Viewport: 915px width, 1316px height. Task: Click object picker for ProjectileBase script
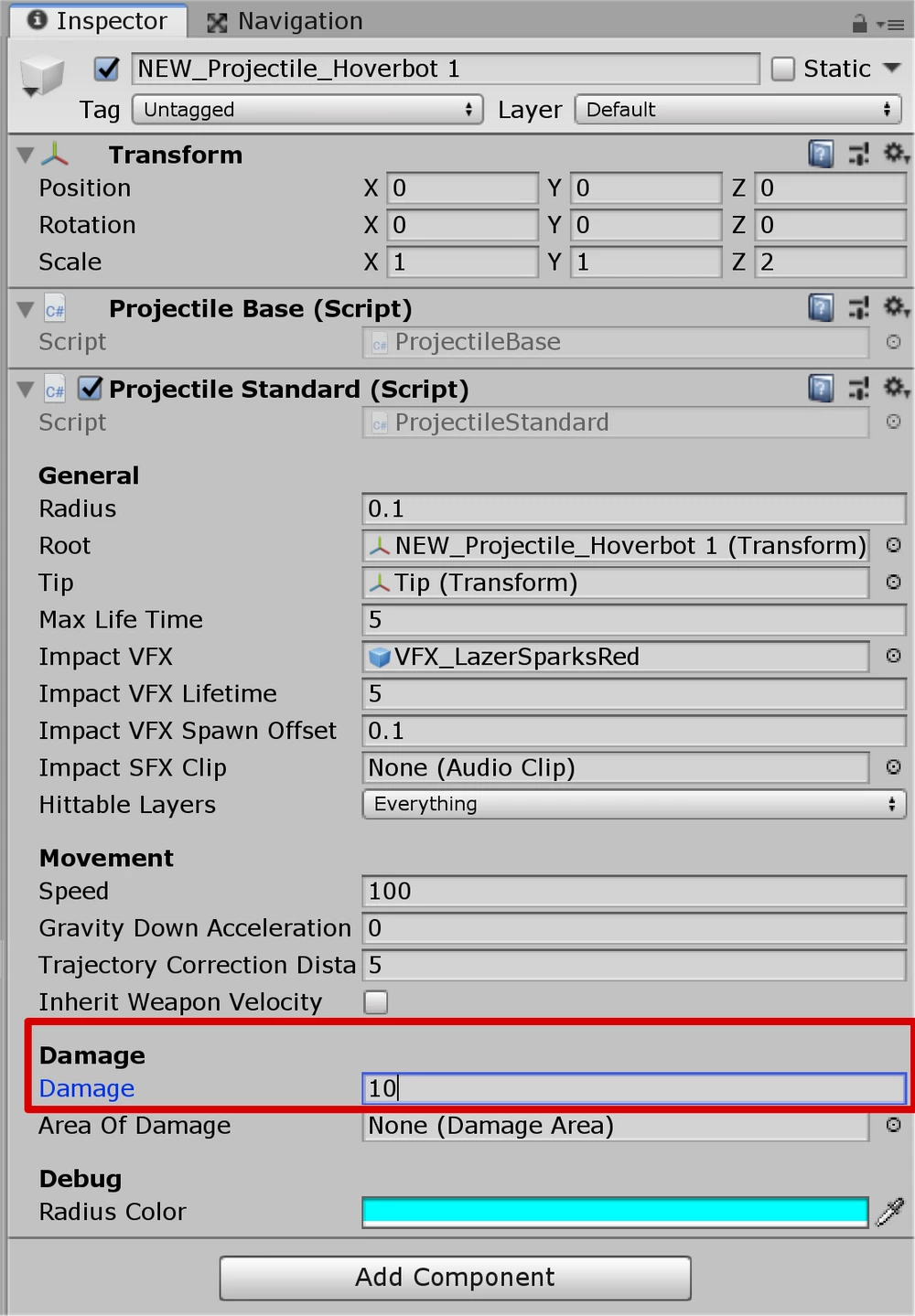pyautogui.click(x=894, y=342)
